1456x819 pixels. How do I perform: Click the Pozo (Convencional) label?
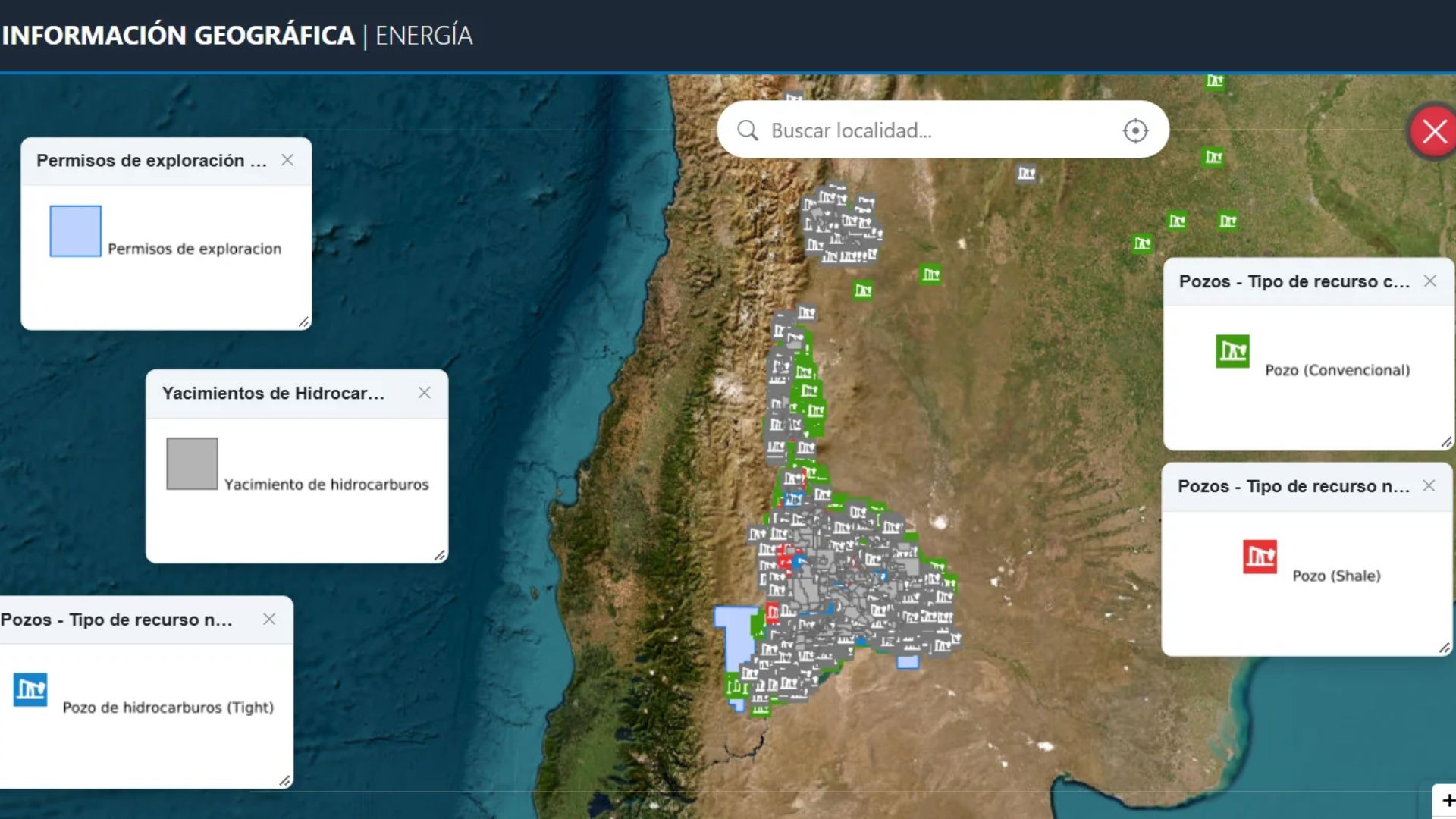coord(1338,370)
